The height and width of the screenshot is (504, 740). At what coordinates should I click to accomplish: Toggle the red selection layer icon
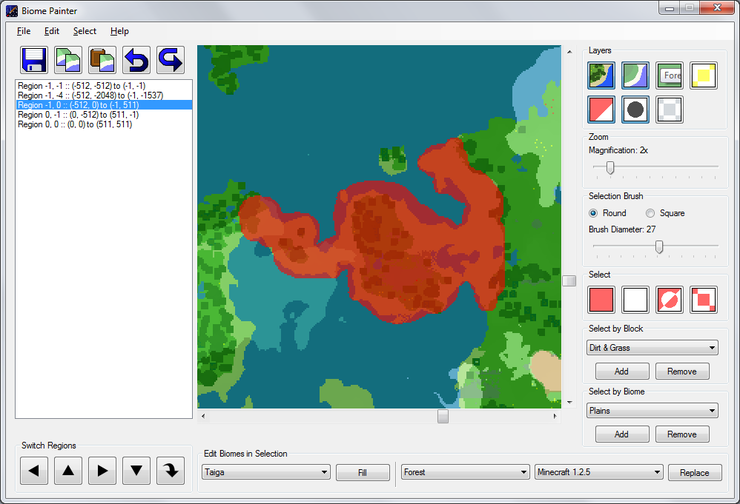click(601, 109)
